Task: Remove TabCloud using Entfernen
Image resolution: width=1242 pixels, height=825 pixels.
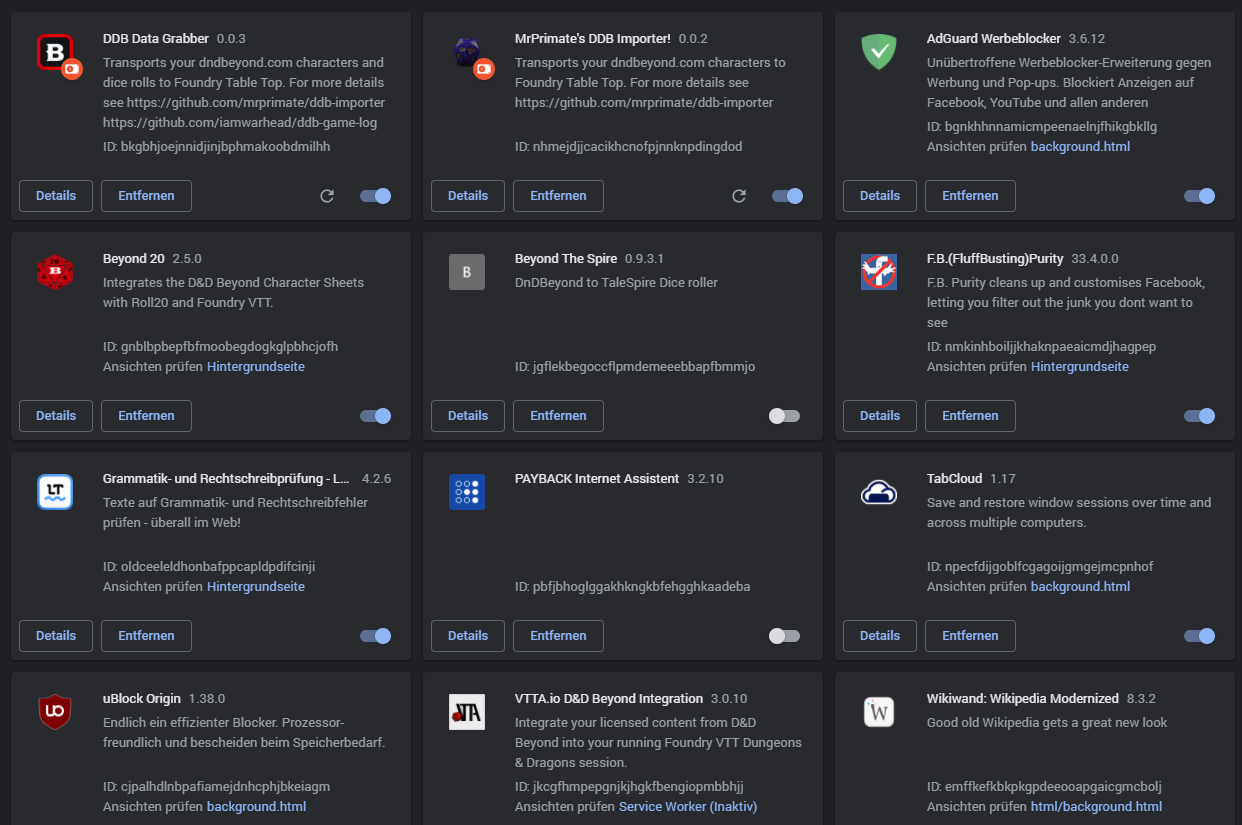Action: click(x=970, y=636)
